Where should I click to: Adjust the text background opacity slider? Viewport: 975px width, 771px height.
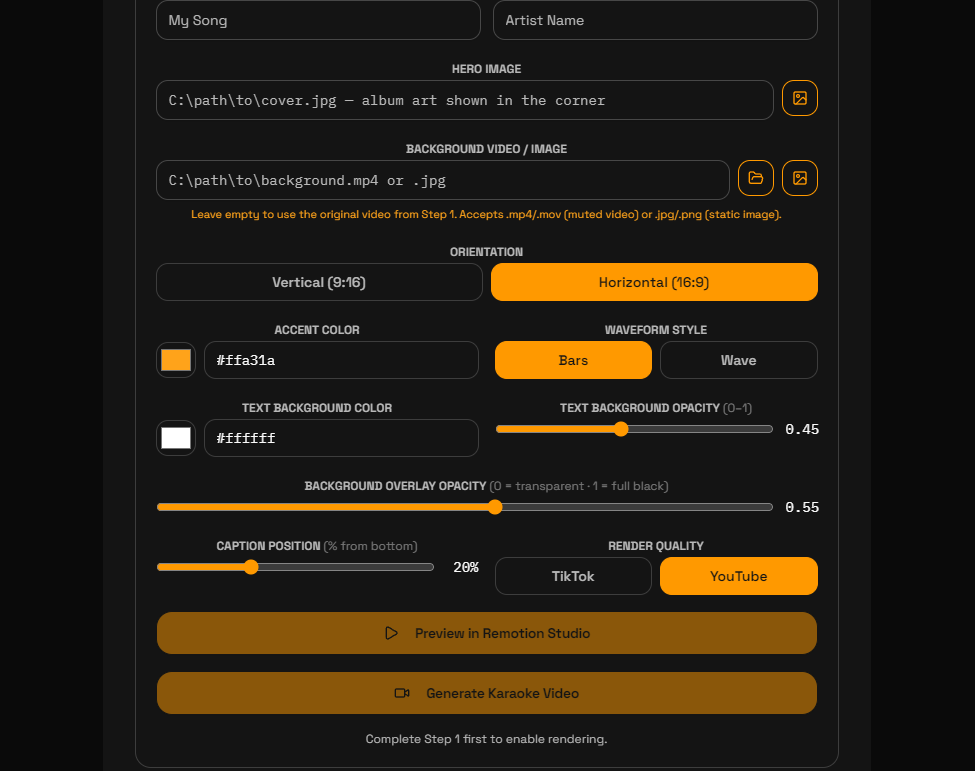click(x=634, y=429)
